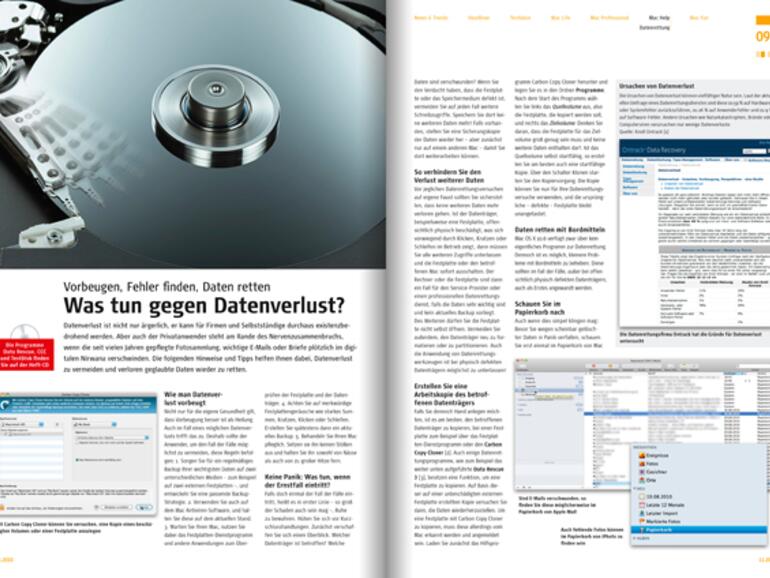Open the Mac Professional section tab
The width and height of the screenshot is (770, 578).
[x=609, y=18]
